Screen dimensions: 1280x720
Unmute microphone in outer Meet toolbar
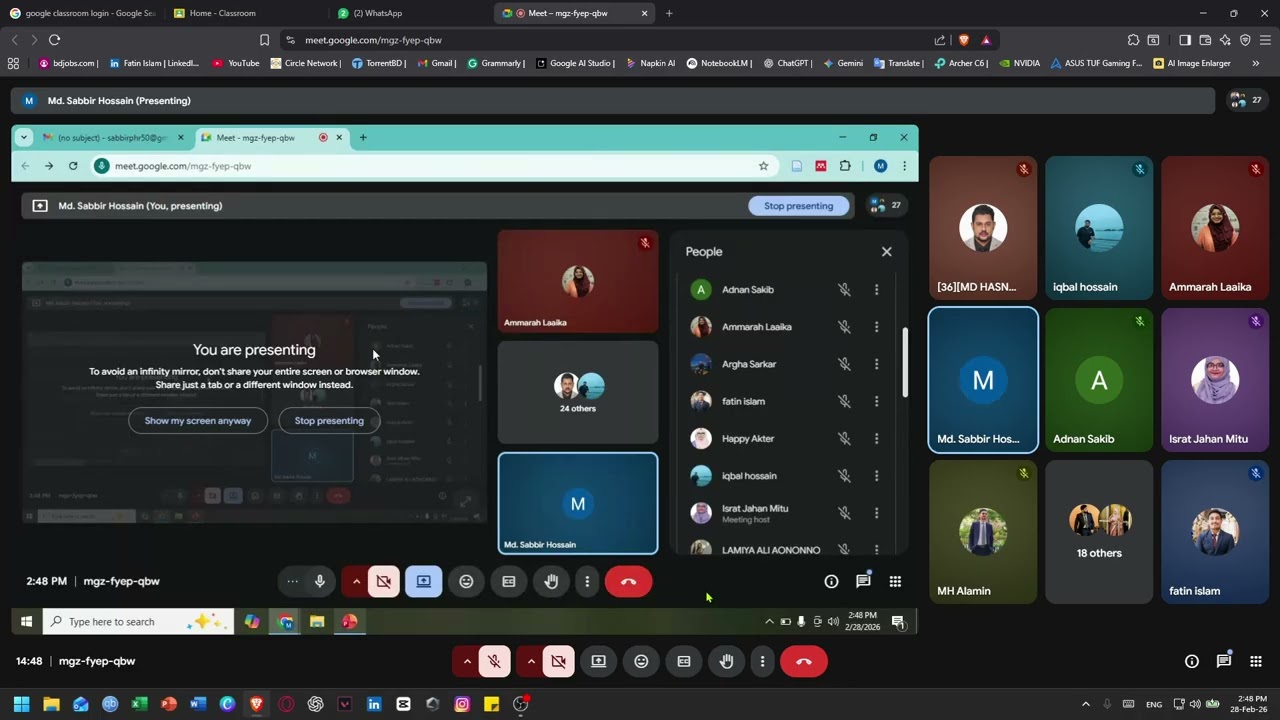click(x=494, y=661)
